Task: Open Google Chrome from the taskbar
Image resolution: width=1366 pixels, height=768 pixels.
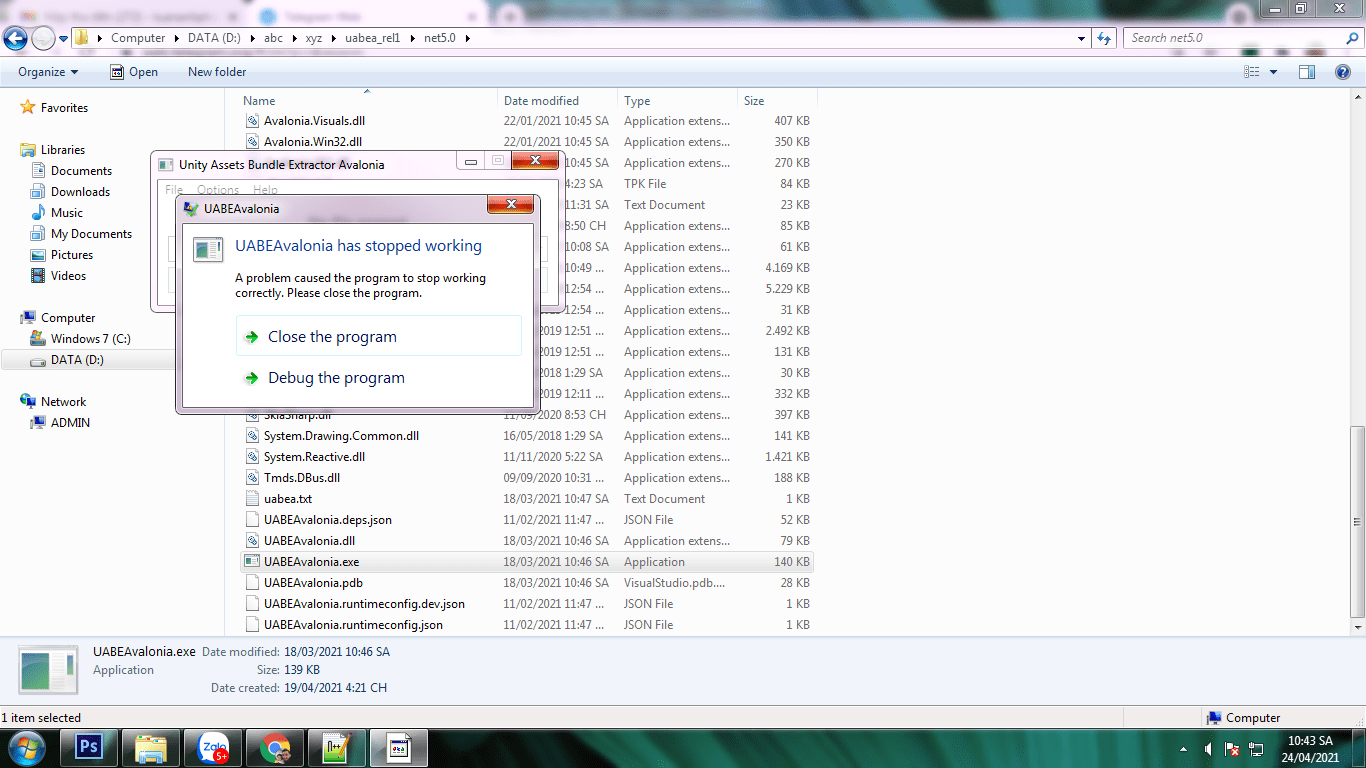Action: click(x=276, y=748)
